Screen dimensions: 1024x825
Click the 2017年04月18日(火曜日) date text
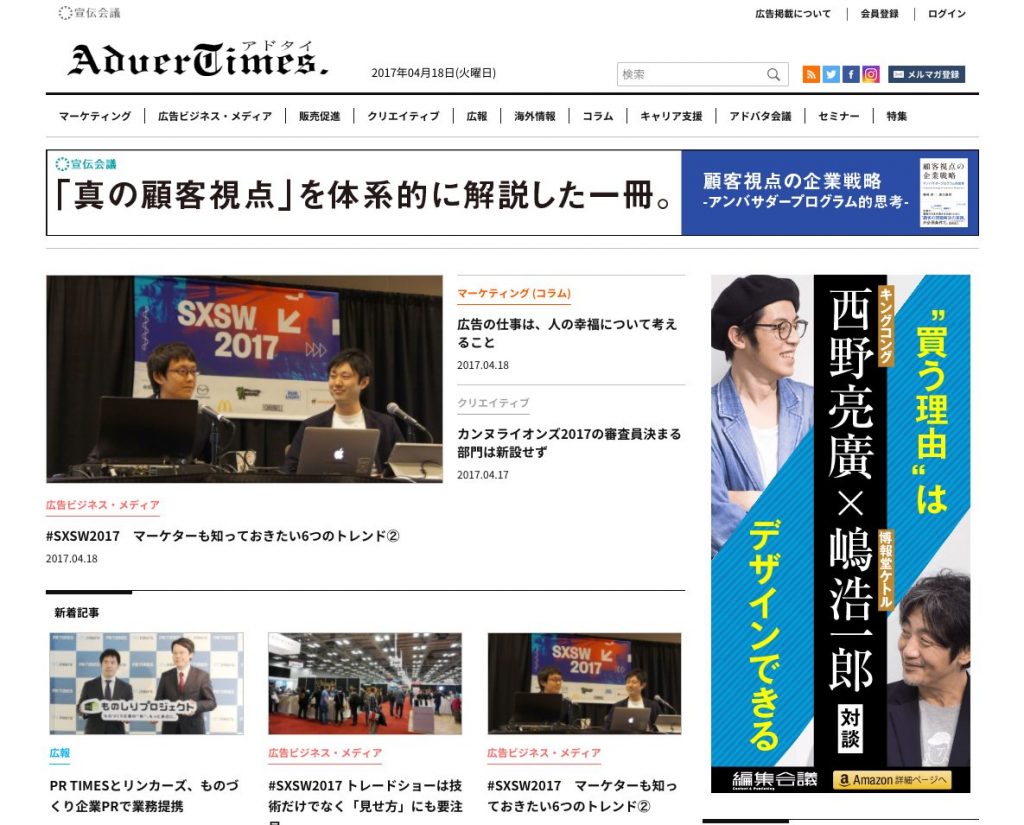(x=434, y=73)
